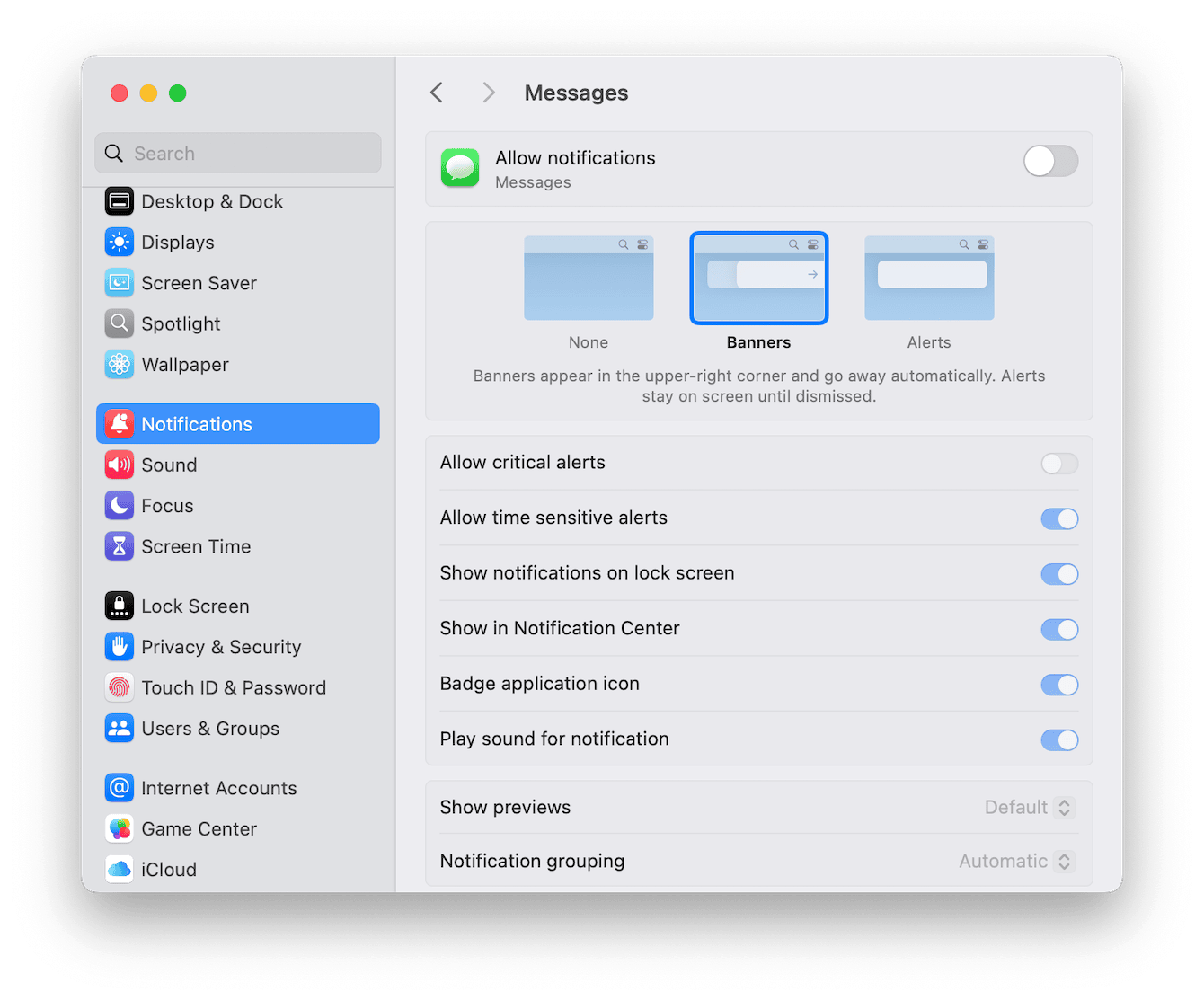This screenshot has height=1000, width=1204.
Task: Select Privacy & Security hand icon
Action: click(x=120, y=647)
